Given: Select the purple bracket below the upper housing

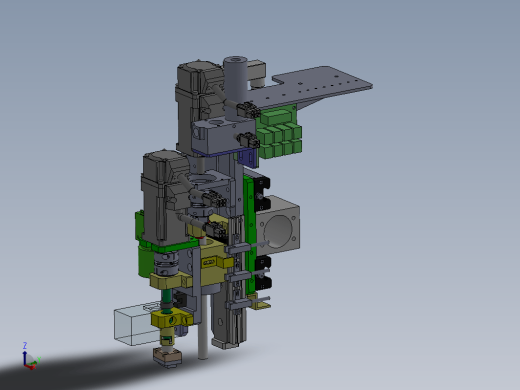Looking at the screenshot, I should click(x=248, y=158).
